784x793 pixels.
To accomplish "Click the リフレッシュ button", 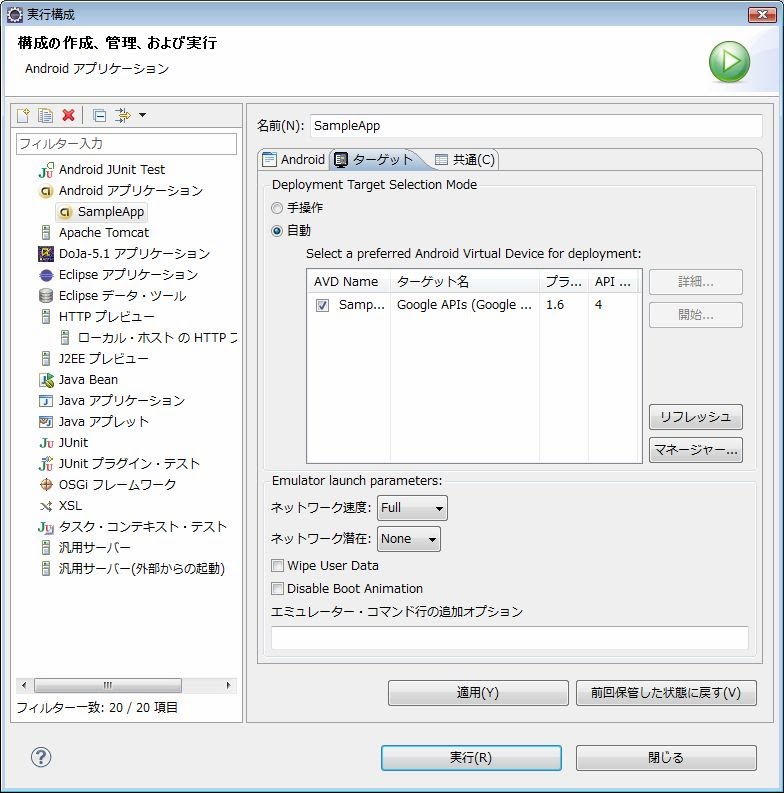I will [x=695, y=417].
